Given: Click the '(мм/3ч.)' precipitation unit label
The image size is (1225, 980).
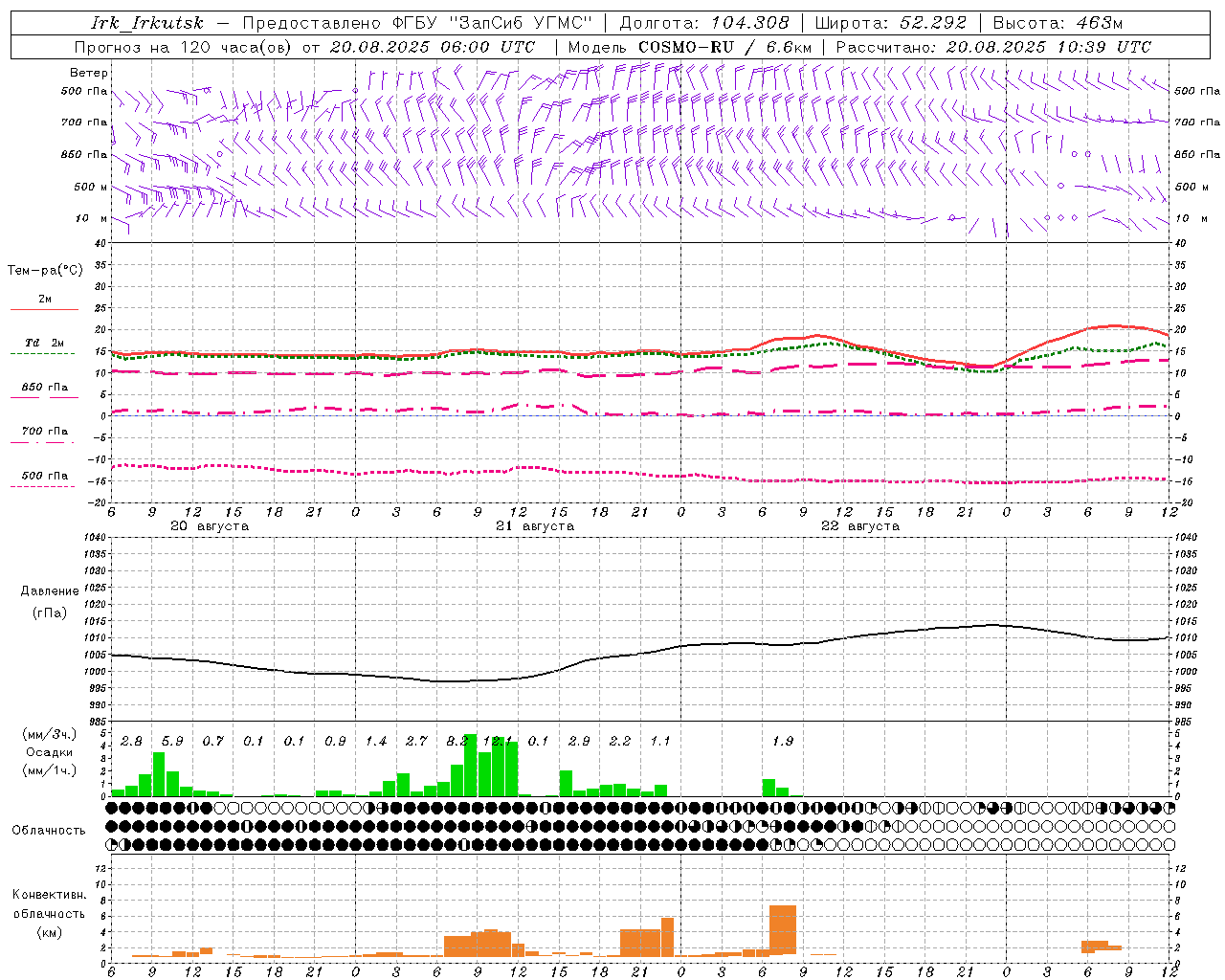Looking at the screenshot, I should tap(49, 735).
